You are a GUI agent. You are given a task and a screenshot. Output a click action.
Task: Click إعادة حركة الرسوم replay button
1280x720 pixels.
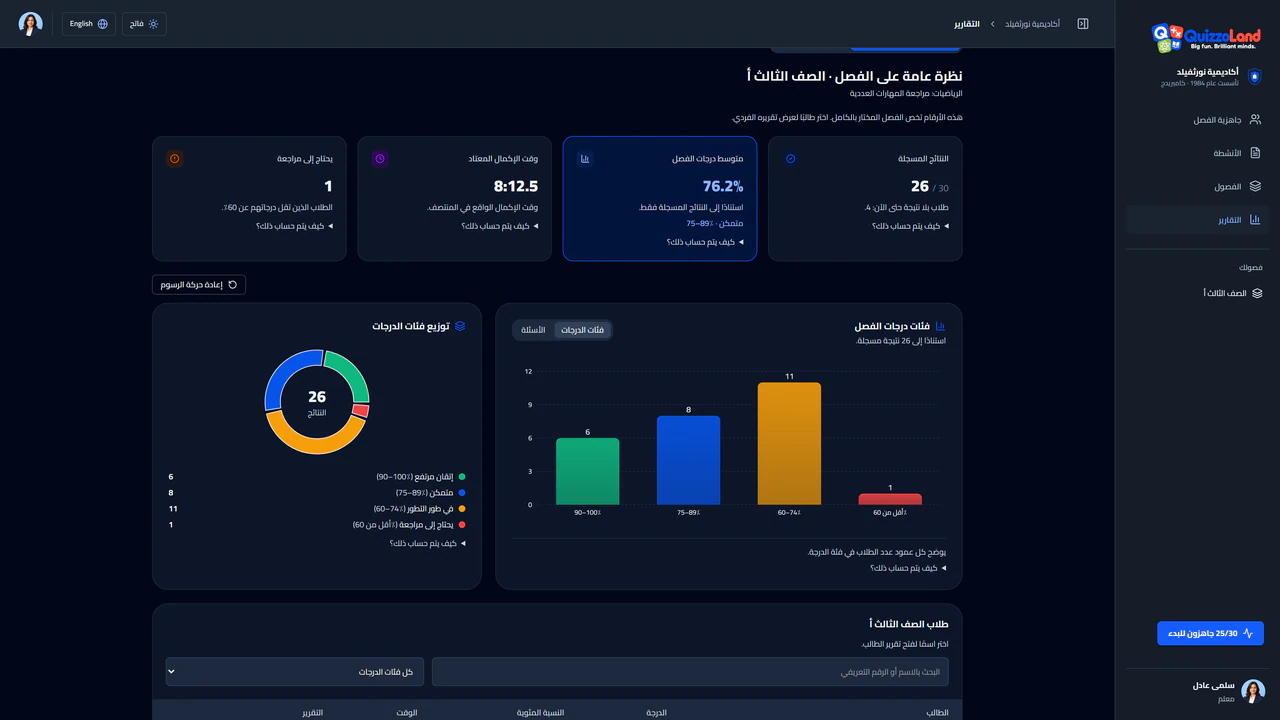pyautogui.click(x=199, y=285)
